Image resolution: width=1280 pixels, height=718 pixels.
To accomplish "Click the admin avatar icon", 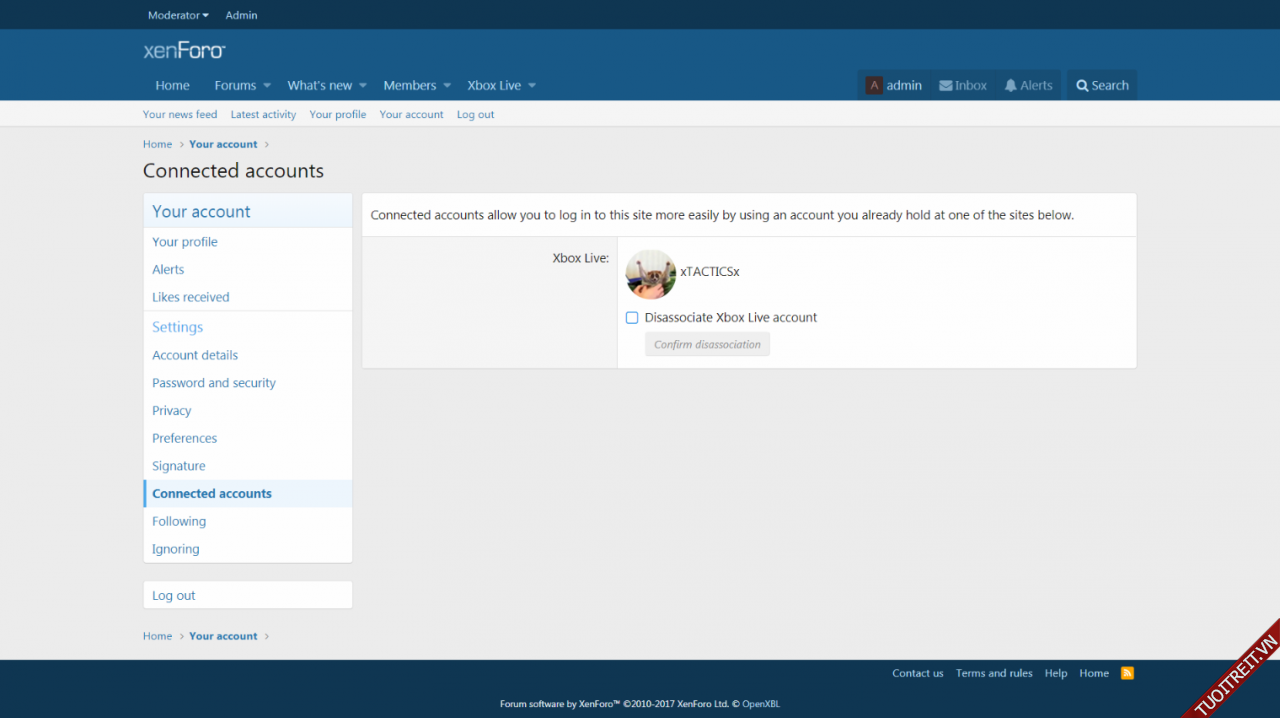I will pyautogui.click(x=874, y=86).
